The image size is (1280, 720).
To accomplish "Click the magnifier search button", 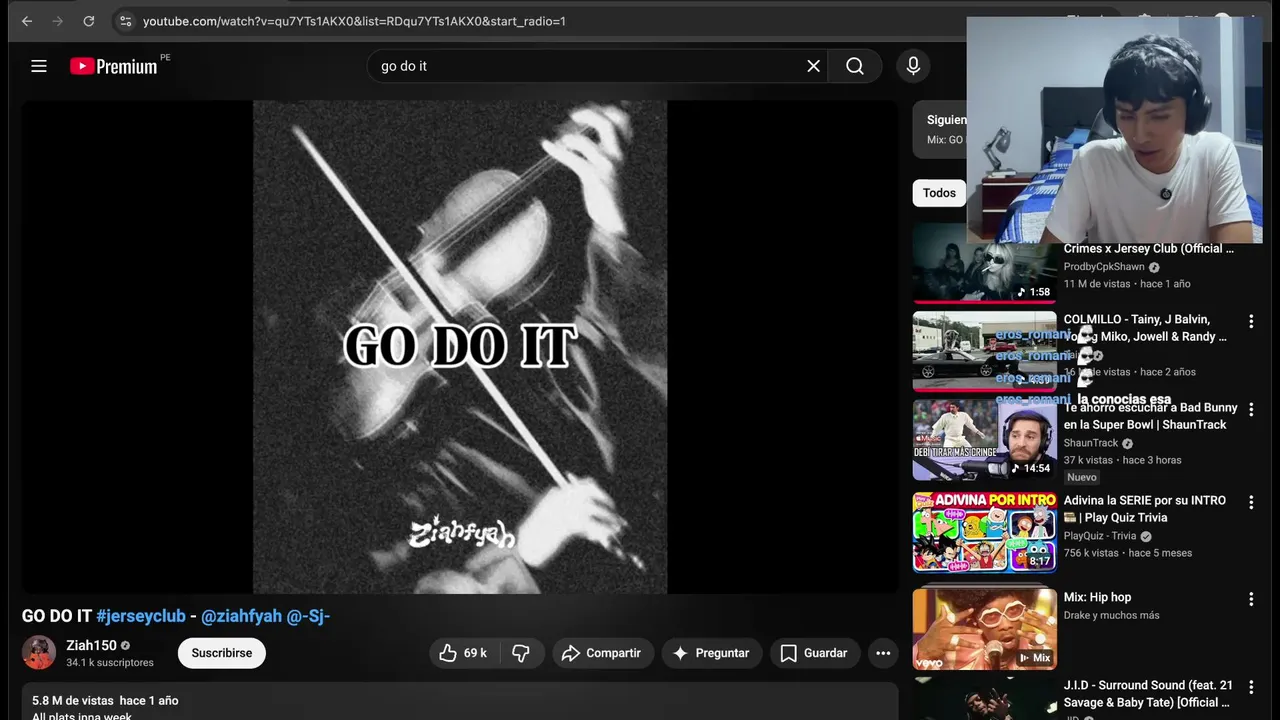I will click(x=855, y=66).
